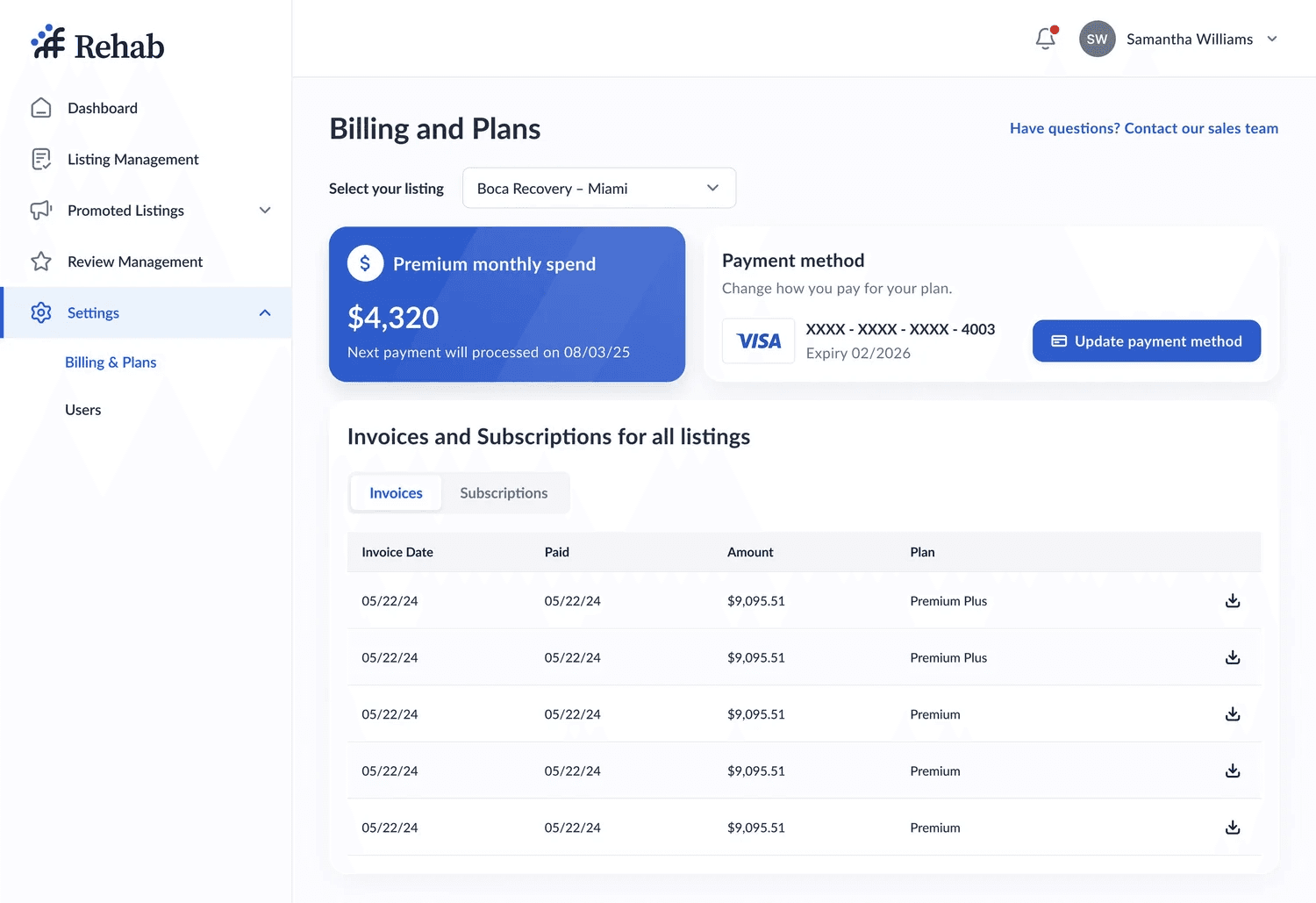This screenshot has width=1316, height=903.
Task: Click the VISA card logo
Action: tap(758, 340)
